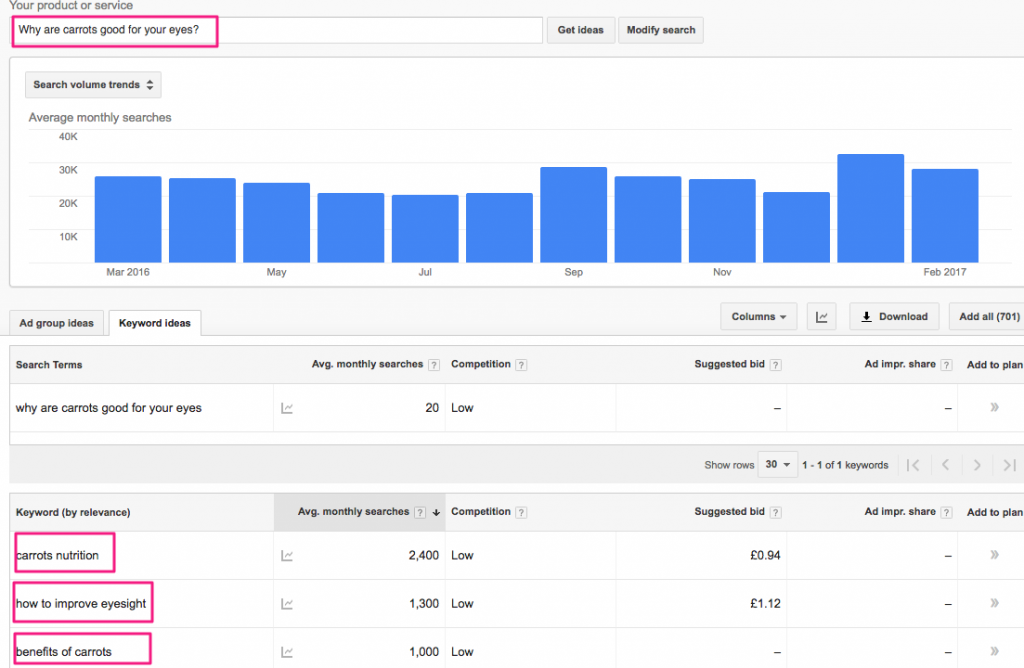Click the product or service search input field
This screenshot has width=1024, height=668.
click(x=270, y=30)
